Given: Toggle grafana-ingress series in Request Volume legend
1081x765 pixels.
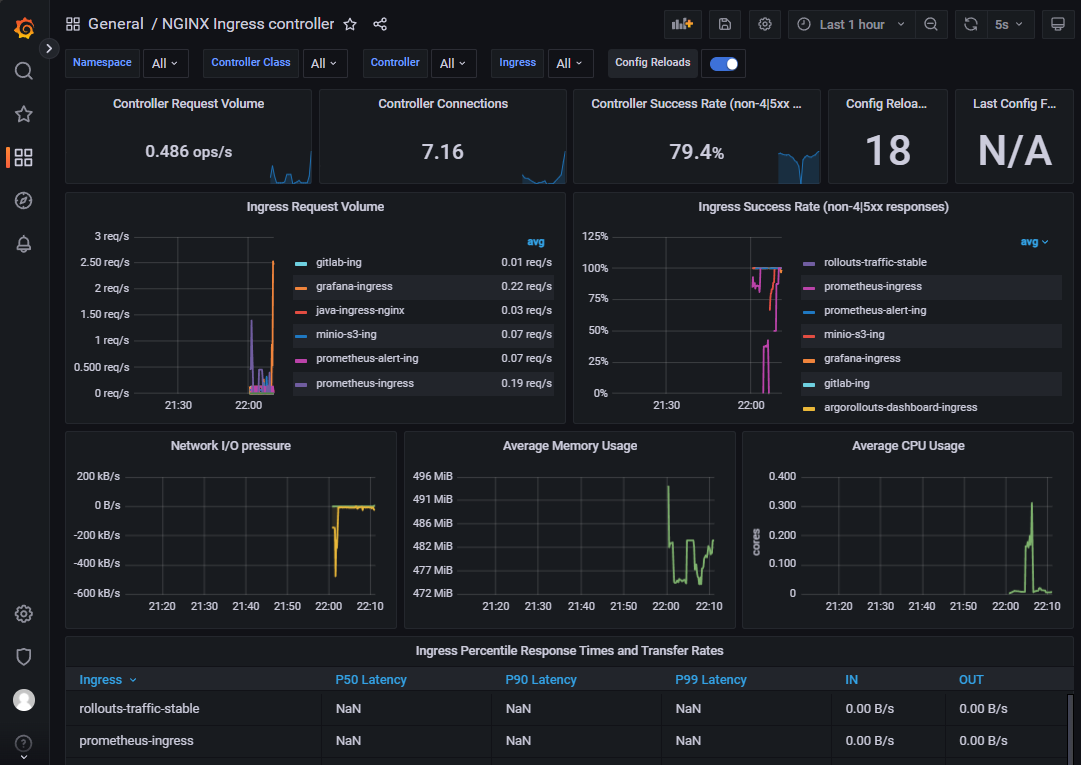Looking at the screenshot, I should point(354,287).
